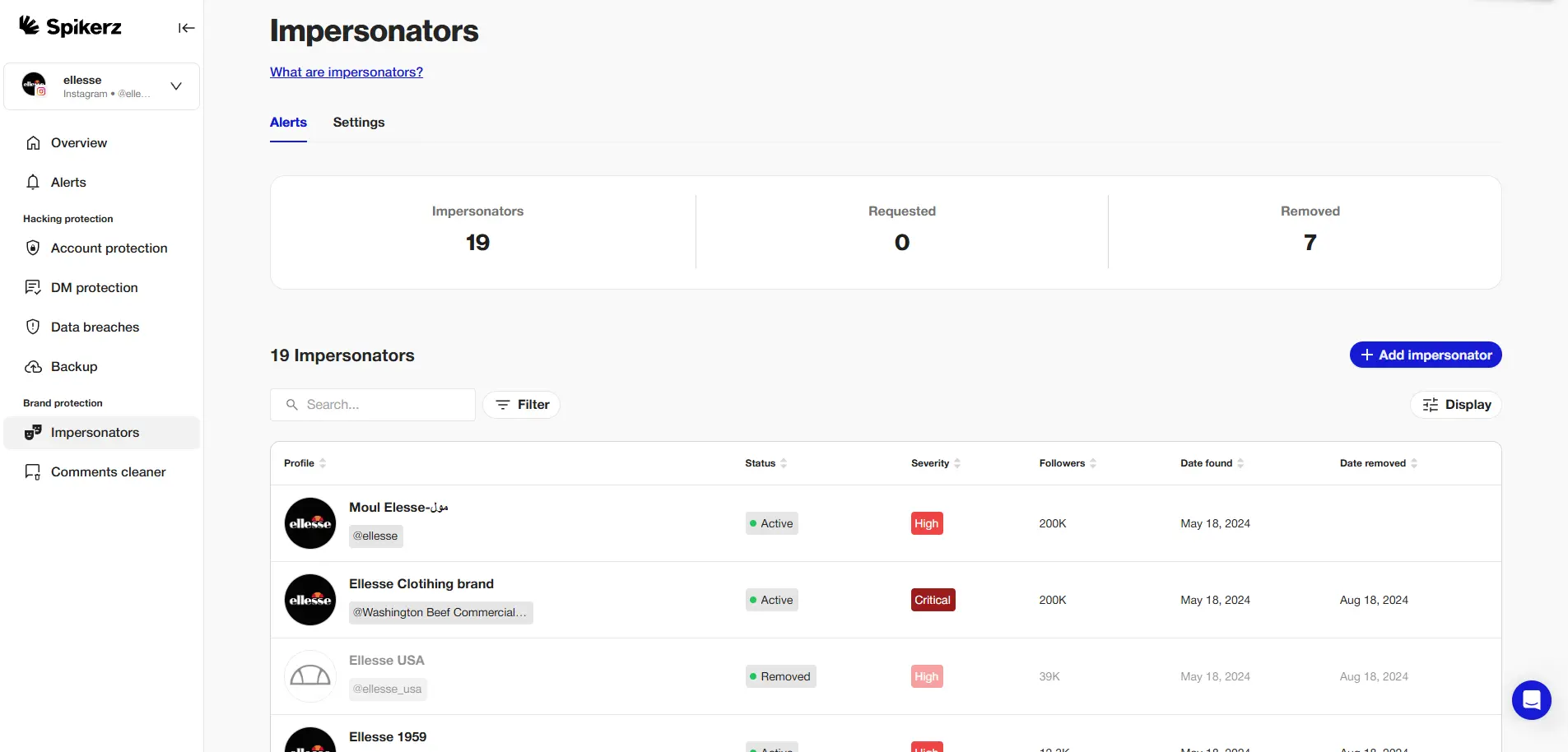Click the Account protection shield icon
This screenshot has height=752, width=1568.
click(x=33, y=248)
